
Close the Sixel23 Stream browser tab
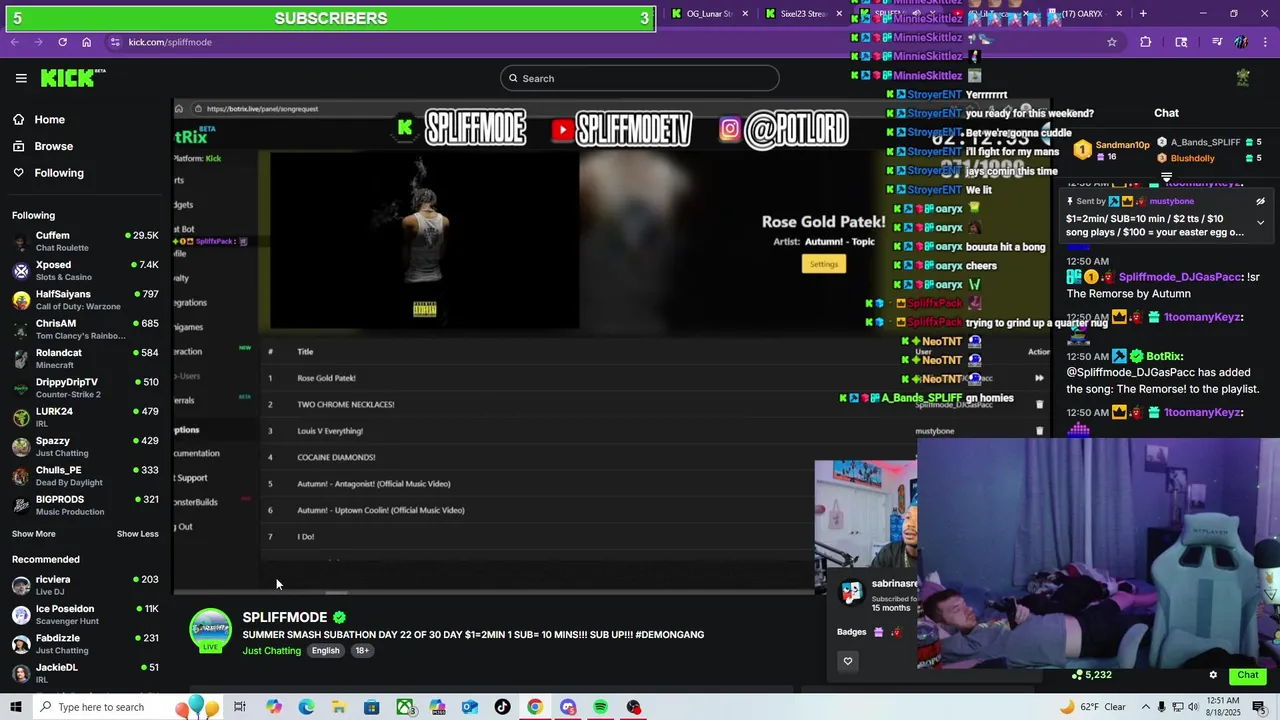(x=839, y=14)
